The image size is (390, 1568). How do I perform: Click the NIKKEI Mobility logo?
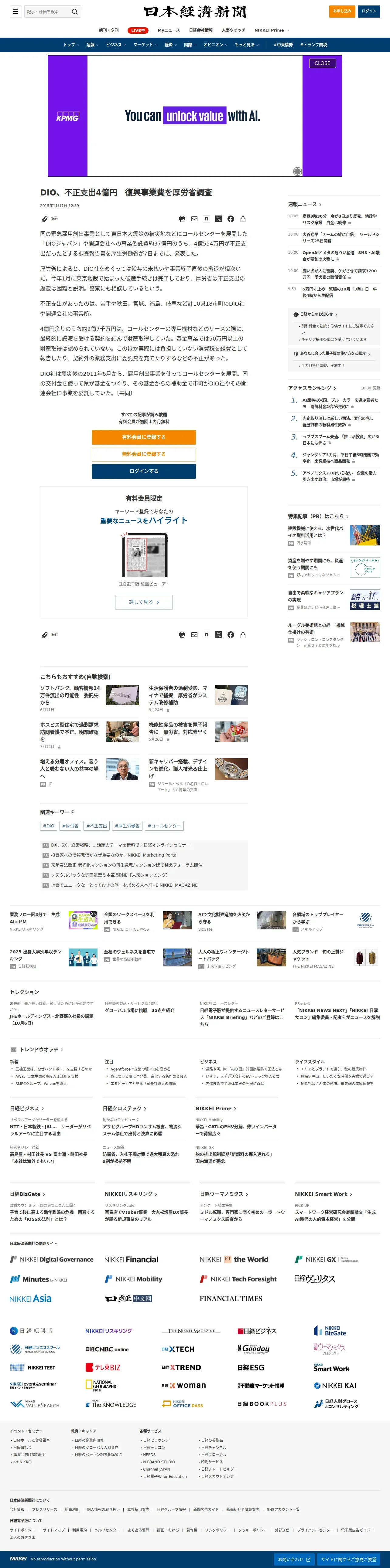(133, 1279)
